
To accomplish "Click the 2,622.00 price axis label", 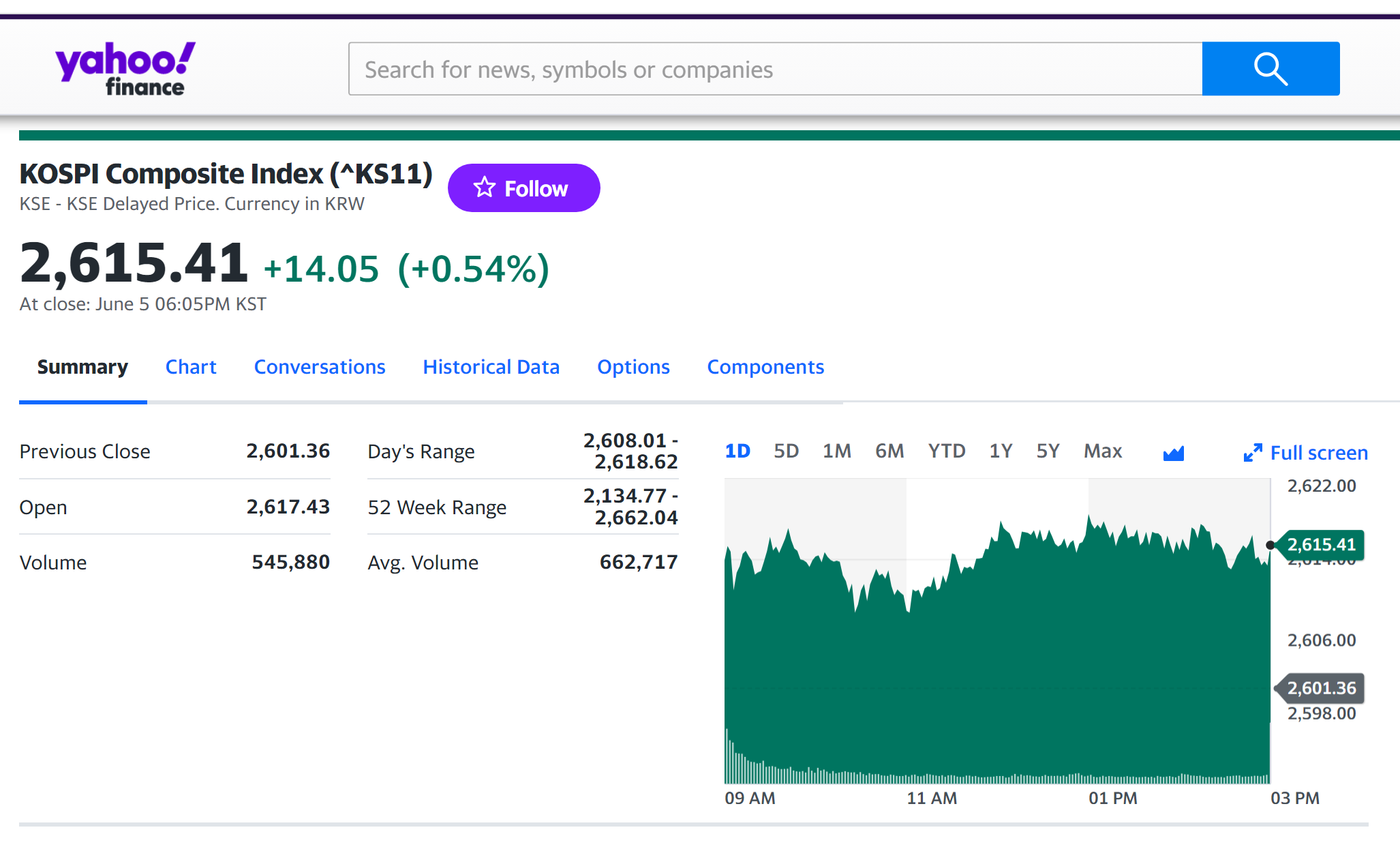I will 1322,486.
